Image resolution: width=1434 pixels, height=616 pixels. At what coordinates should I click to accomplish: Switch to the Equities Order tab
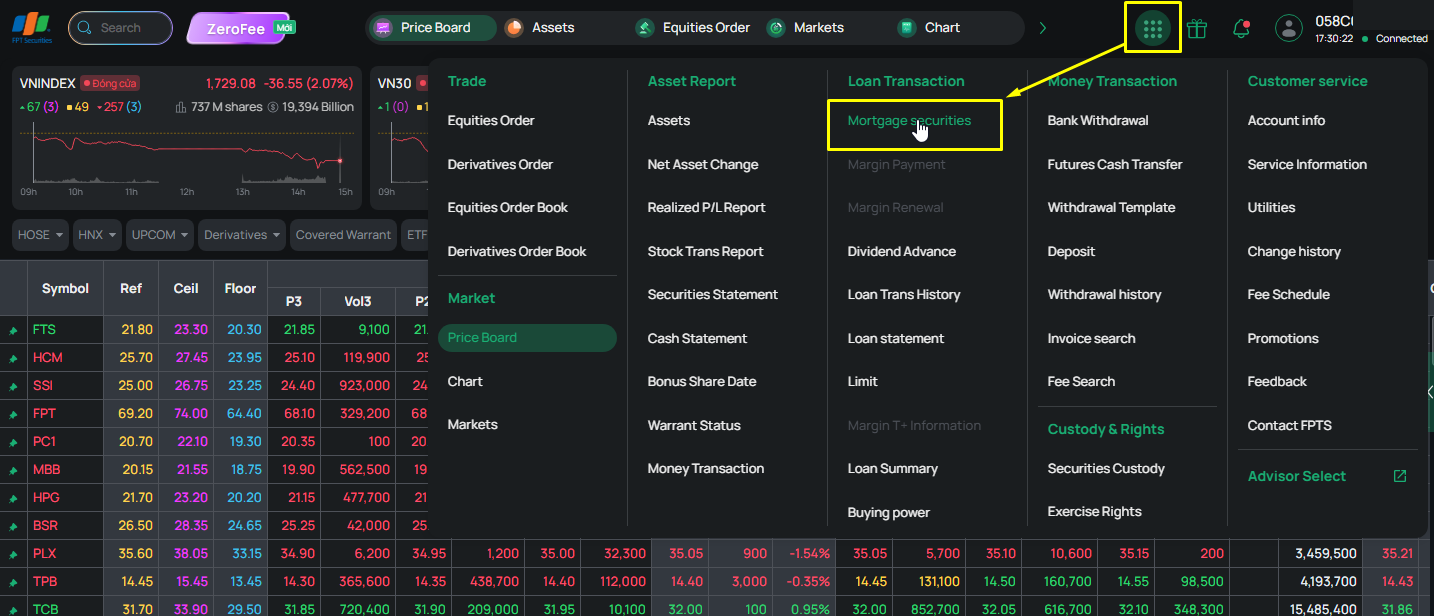tap(693, 28)
